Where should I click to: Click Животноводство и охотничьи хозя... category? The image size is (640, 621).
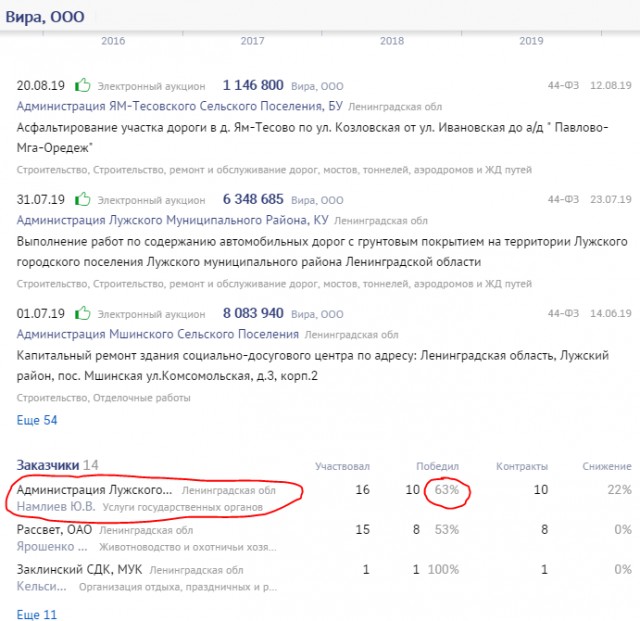[x=188, y=547]
